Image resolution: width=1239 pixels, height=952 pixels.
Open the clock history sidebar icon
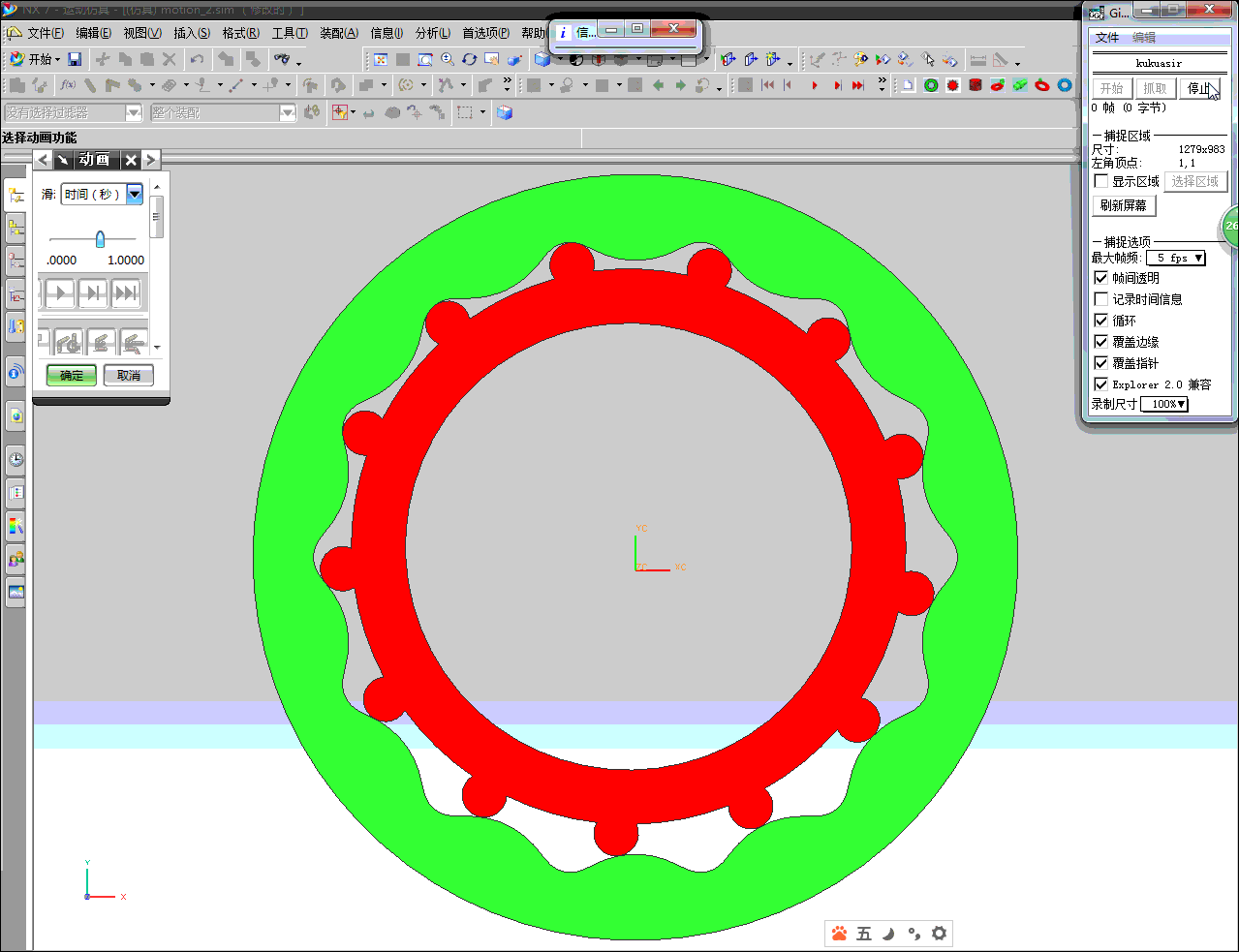click(15, 459)
